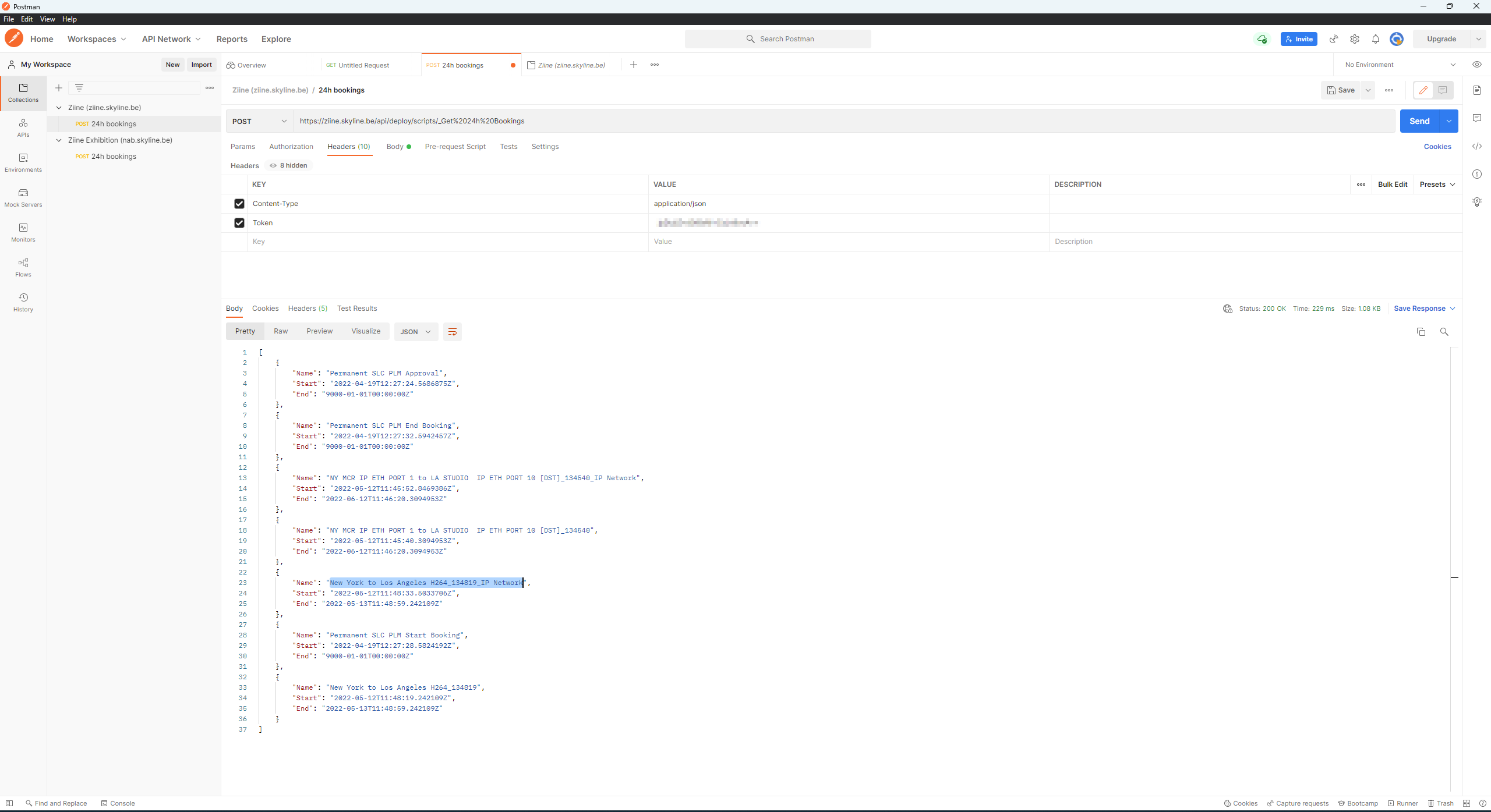Search within the response body
1491x812 pixels.
[x=1444, y=332]
